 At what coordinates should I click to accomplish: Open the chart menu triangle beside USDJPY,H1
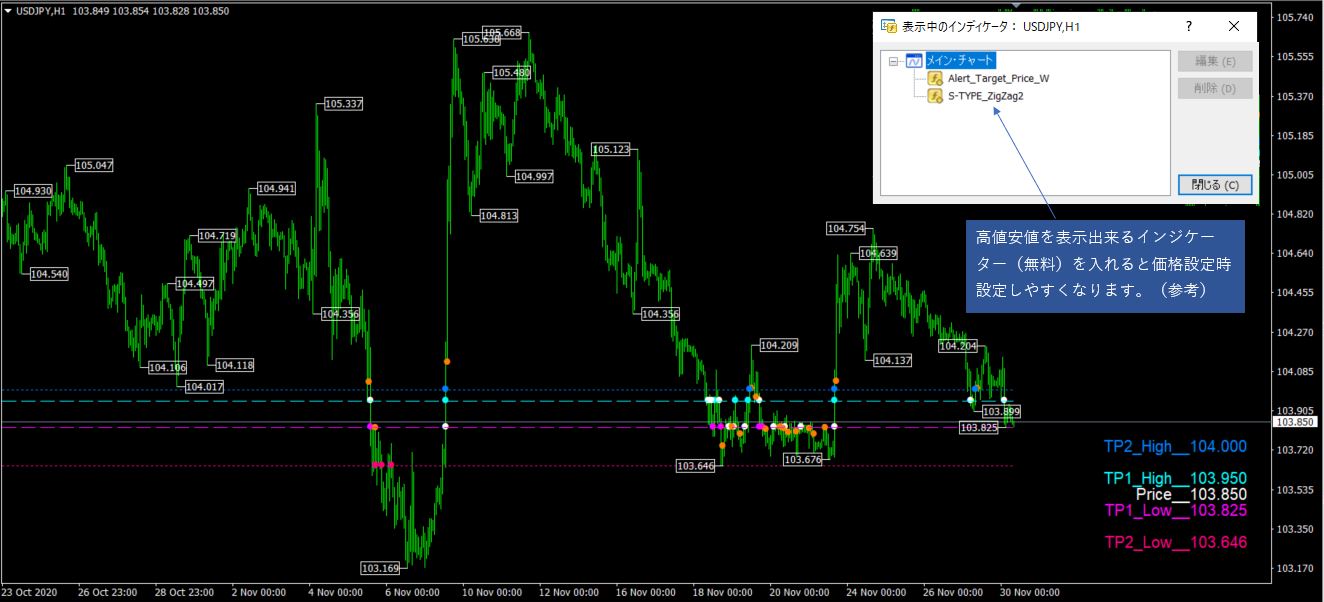click(x=8, y=10)
